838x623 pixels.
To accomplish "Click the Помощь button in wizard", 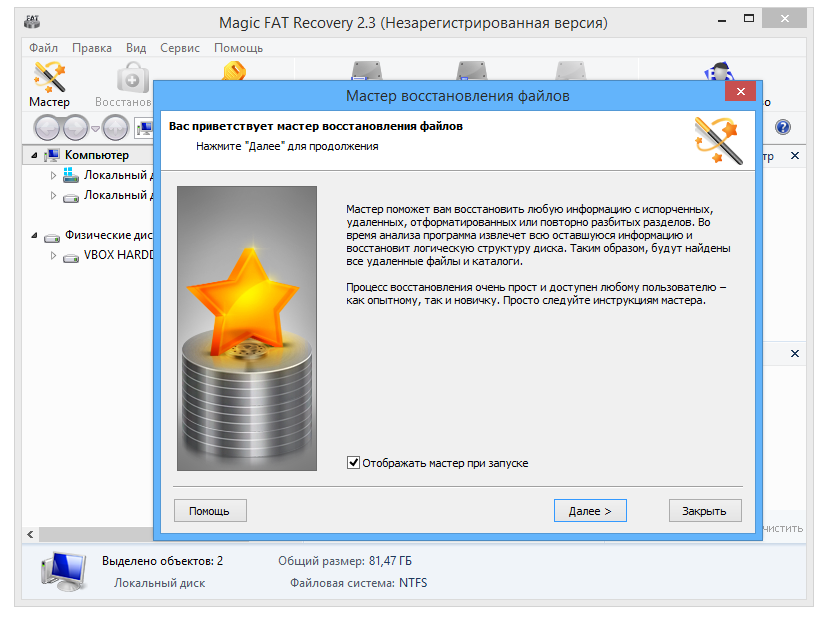I will (x=210, y=511).
